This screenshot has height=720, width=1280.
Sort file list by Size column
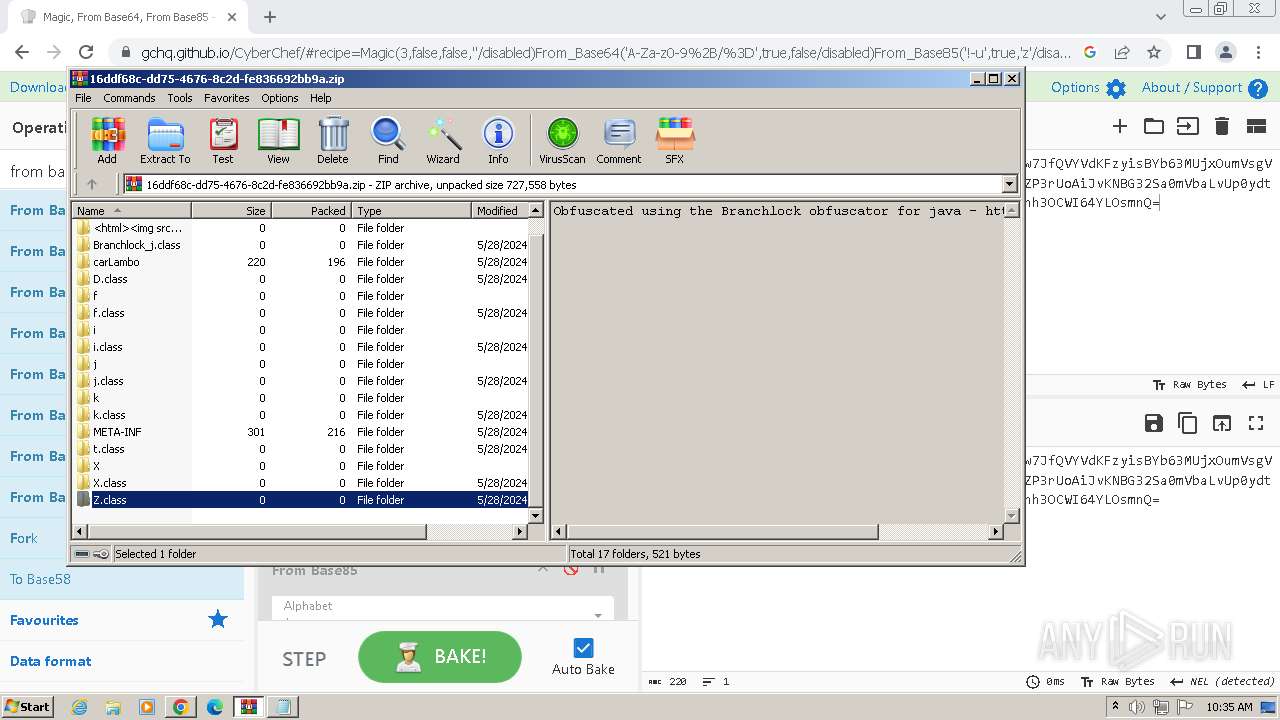point(231,211)
